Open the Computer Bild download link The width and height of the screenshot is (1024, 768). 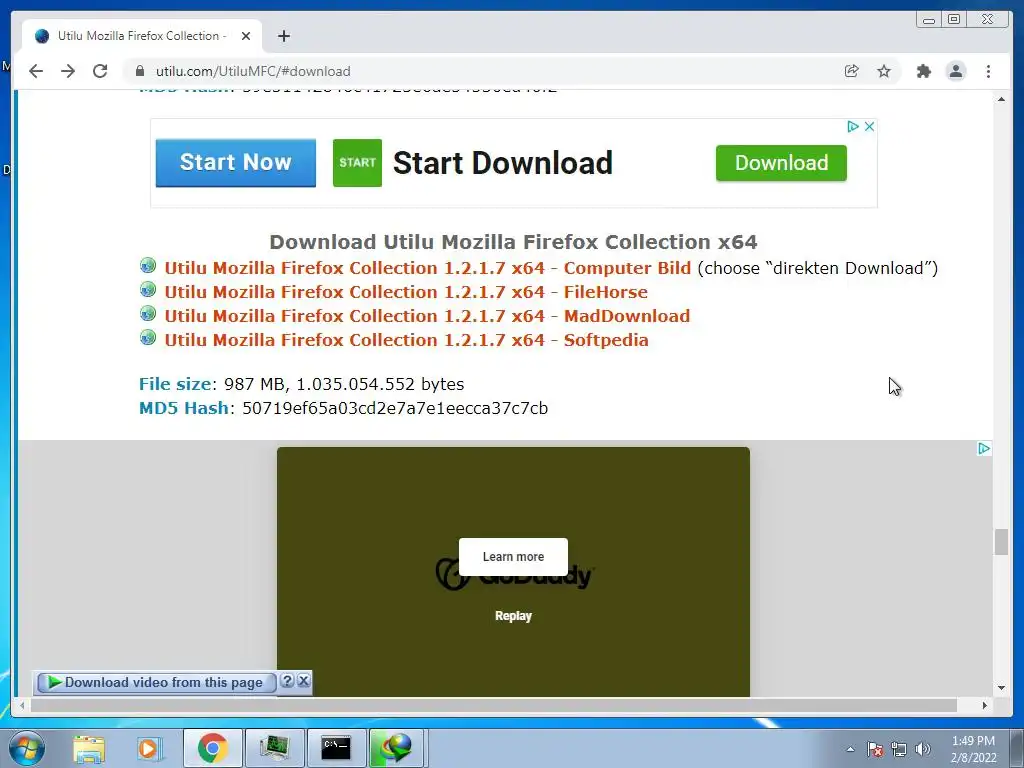coord(428,268)
